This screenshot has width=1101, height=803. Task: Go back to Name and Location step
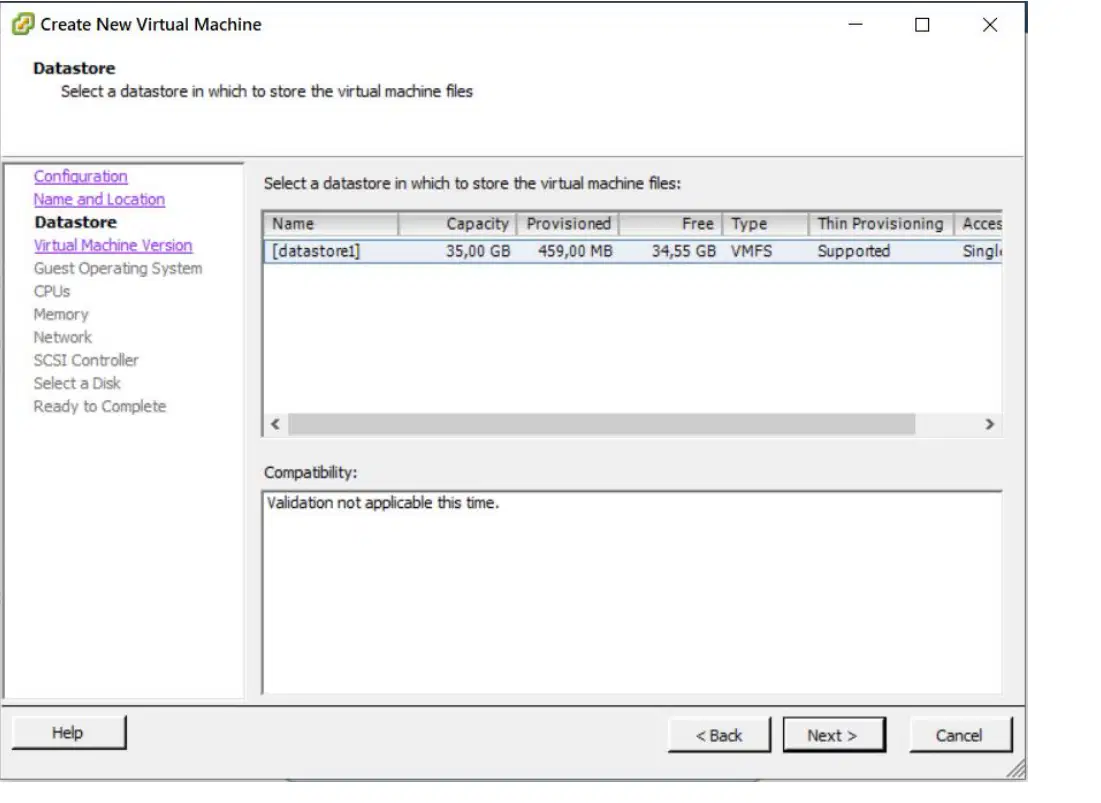[99, 199]
